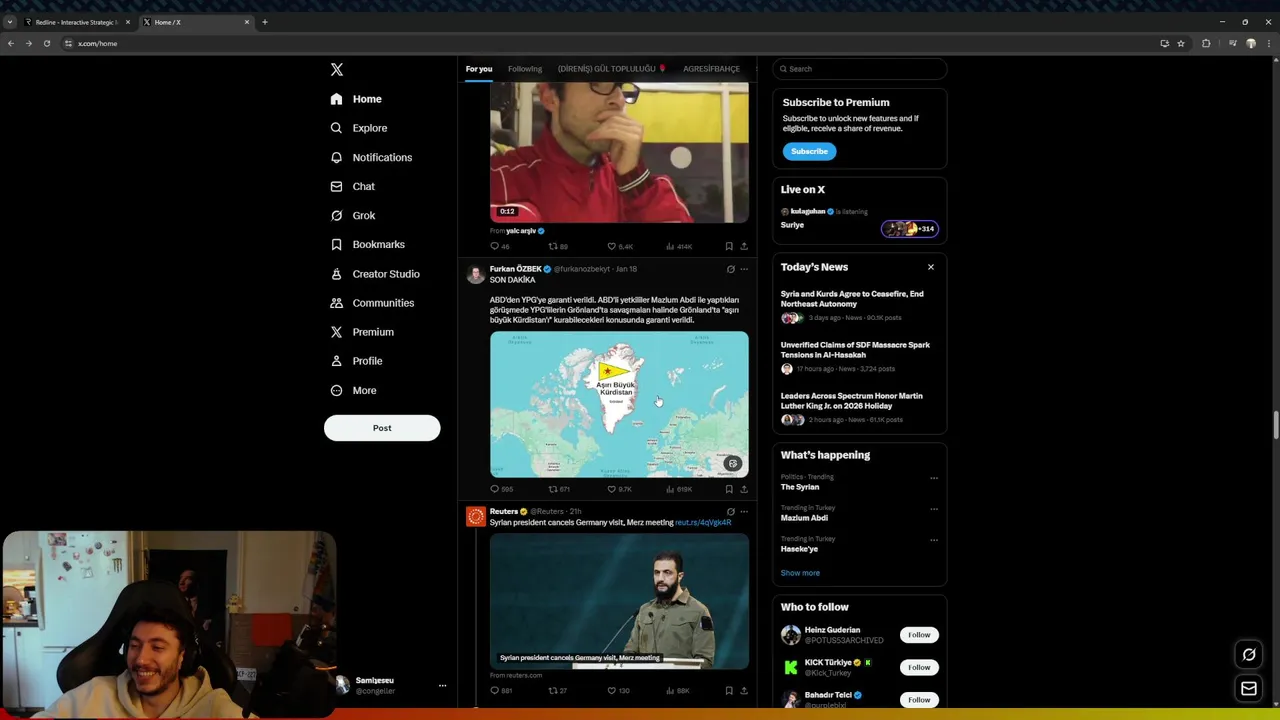Image resolution: width=1280 pixels, height=720 pixels.
Task: Bookmark Furkan ÖZBEK's post
Action: [x=729, y=489]
